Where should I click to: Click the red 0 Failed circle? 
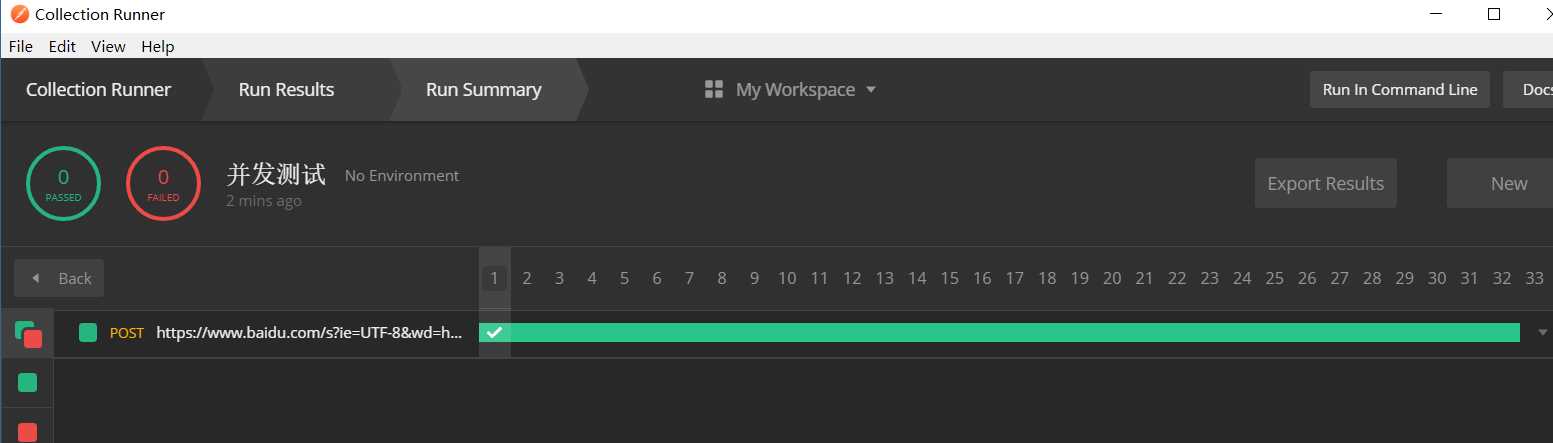[163, 183]
